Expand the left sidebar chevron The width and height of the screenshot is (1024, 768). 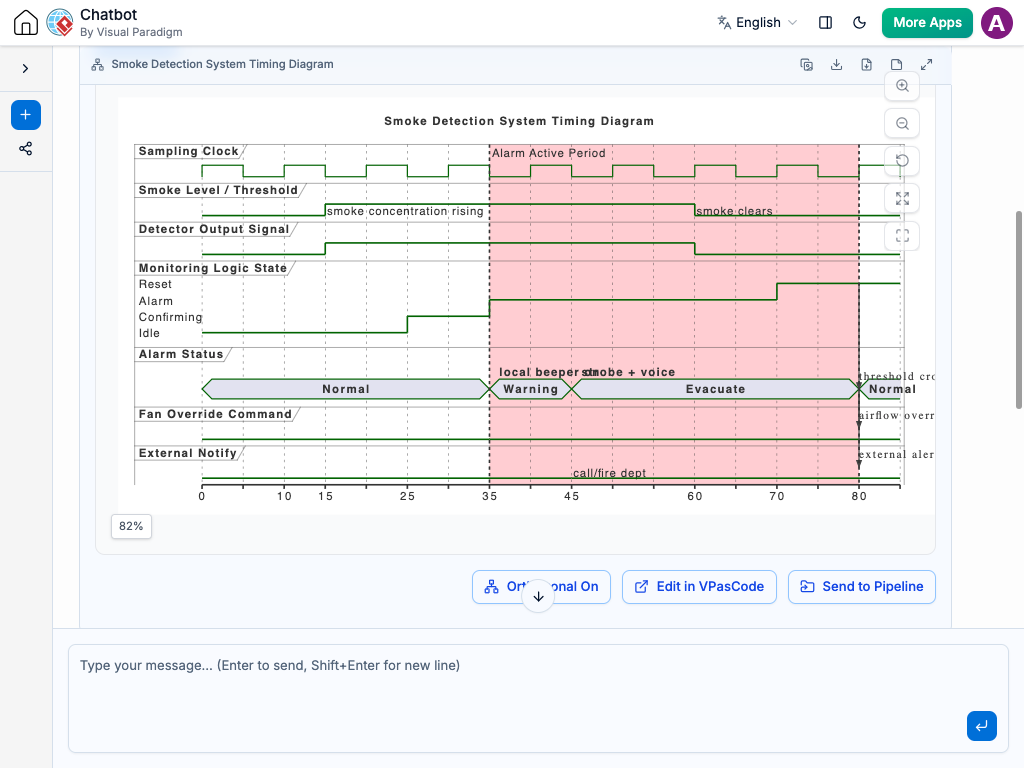[25, 69]
